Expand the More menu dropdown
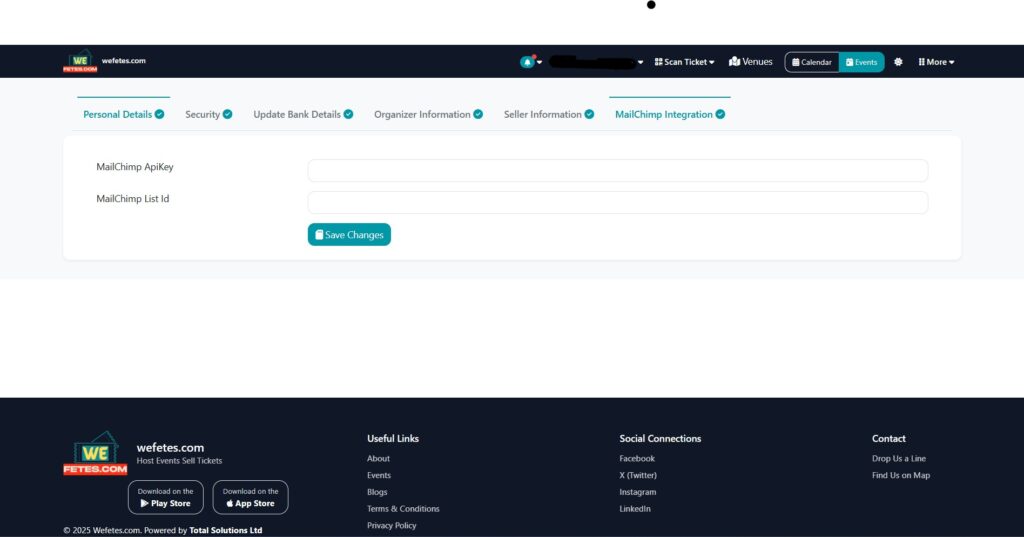Viewport: 1024px width, 537px height. click(936, 62)
